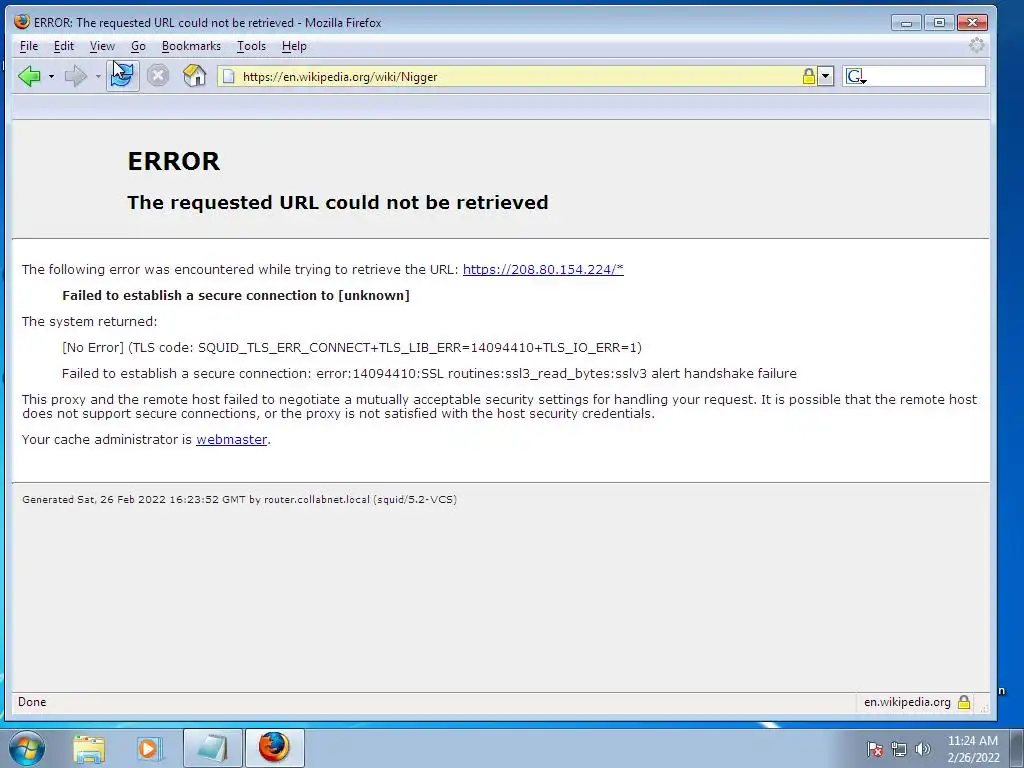Open Windows Explorer from the taskbar
1024x768 pixels.
[x=89, y=748]
